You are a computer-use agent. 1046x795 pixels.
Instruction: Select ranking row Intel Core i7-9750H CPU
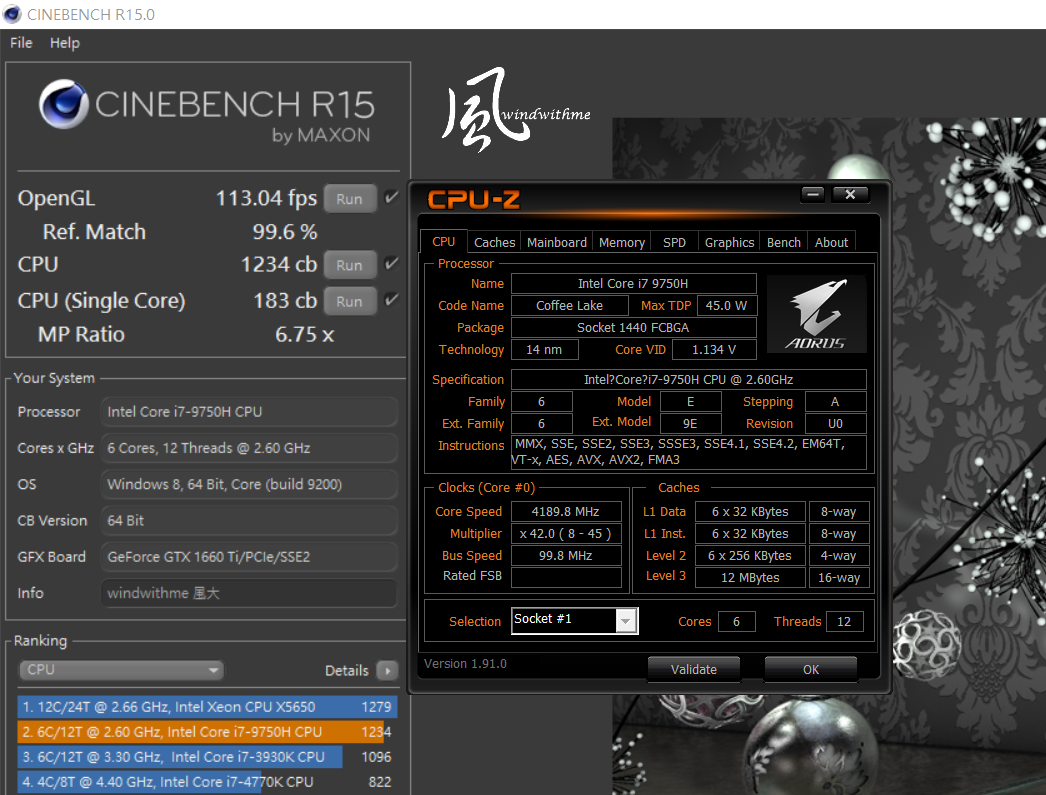point(207,732)
